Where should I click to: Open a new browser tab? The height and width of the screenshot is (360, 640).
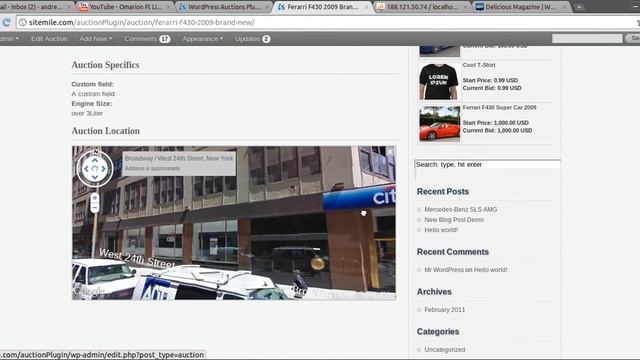(x=579, y=7)
